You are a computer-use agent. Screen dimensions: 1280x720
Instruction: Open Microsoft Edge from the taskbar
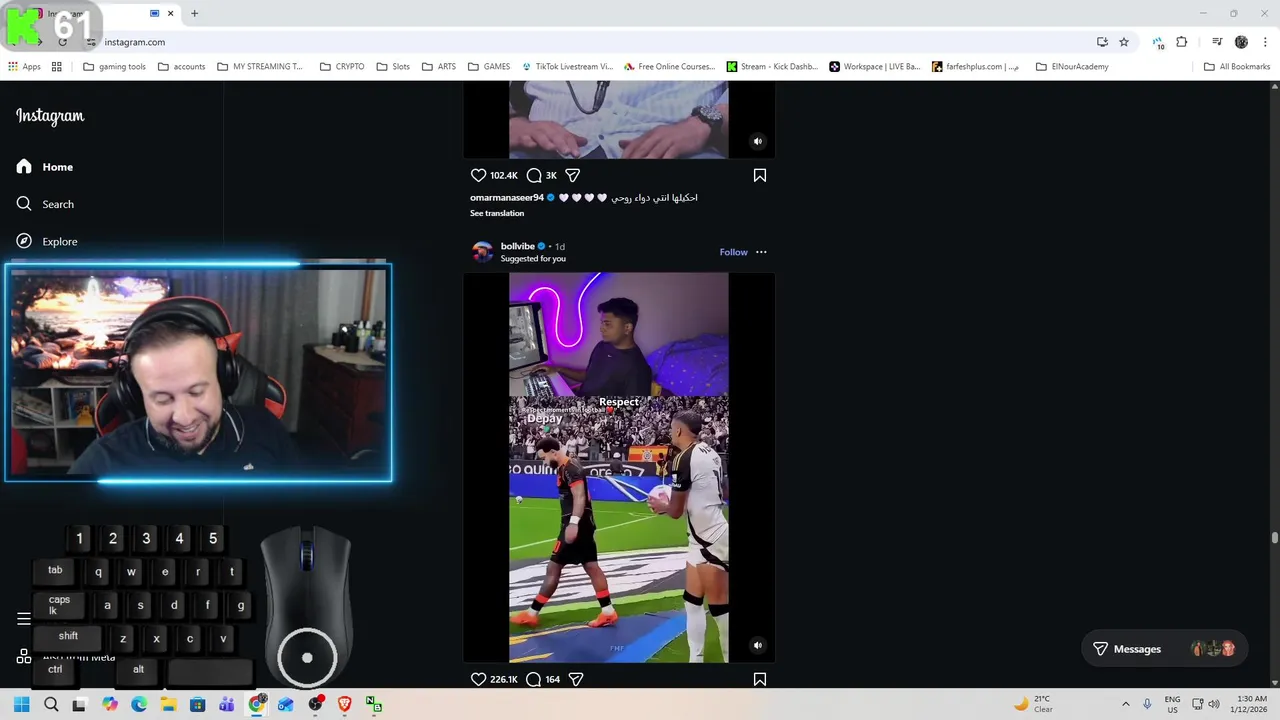pos(139,705)
